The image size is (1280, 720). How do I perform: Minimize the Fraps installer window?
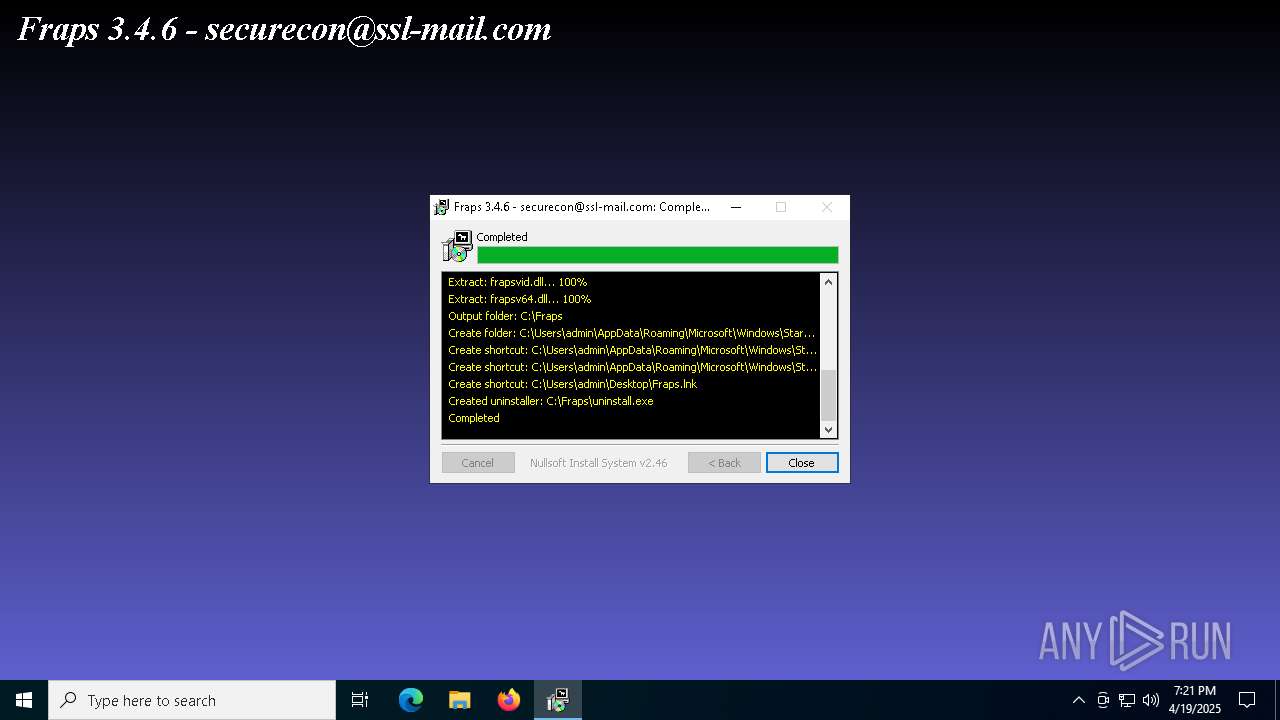(x=736, y=207)
